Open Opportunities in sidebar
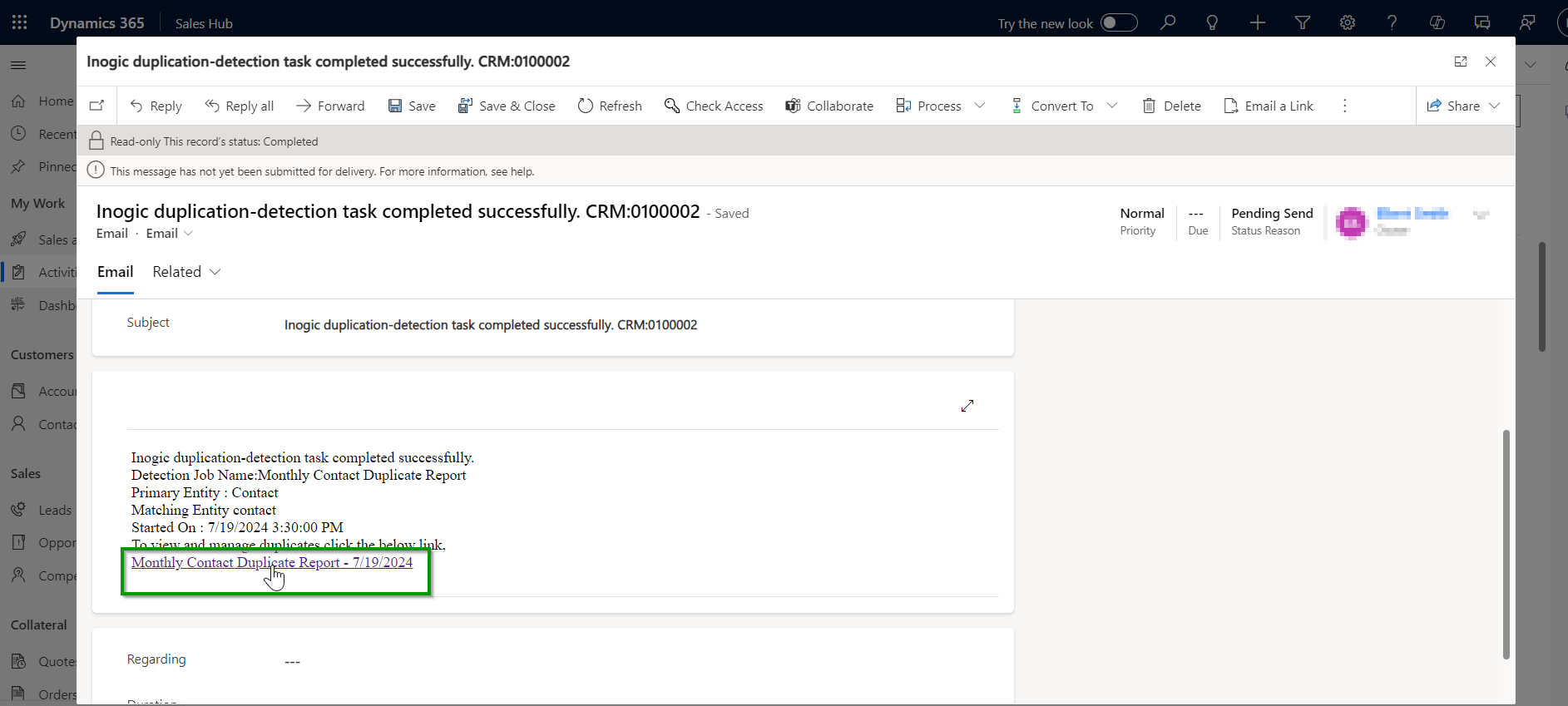The image size is (1568, 706). 42,542
